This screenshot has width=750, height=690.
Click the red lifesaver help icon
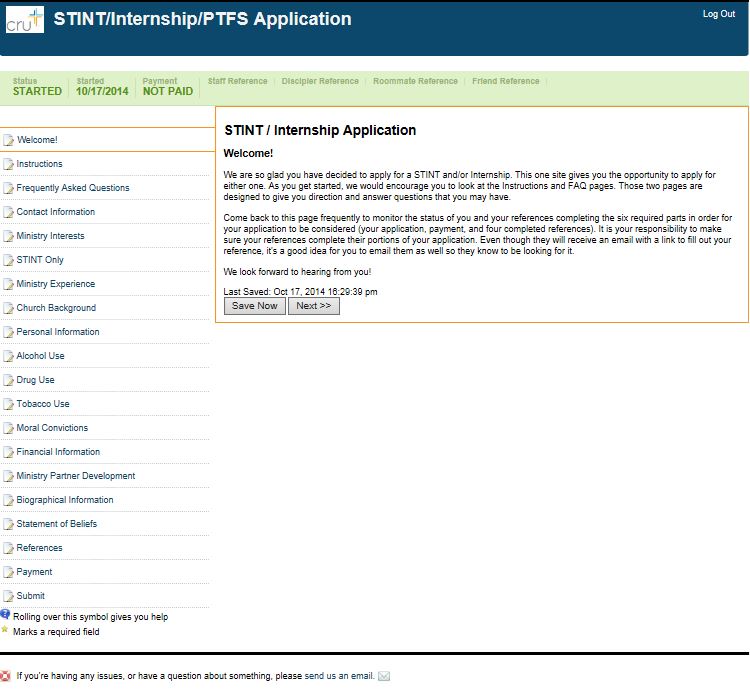click(5, 676)
